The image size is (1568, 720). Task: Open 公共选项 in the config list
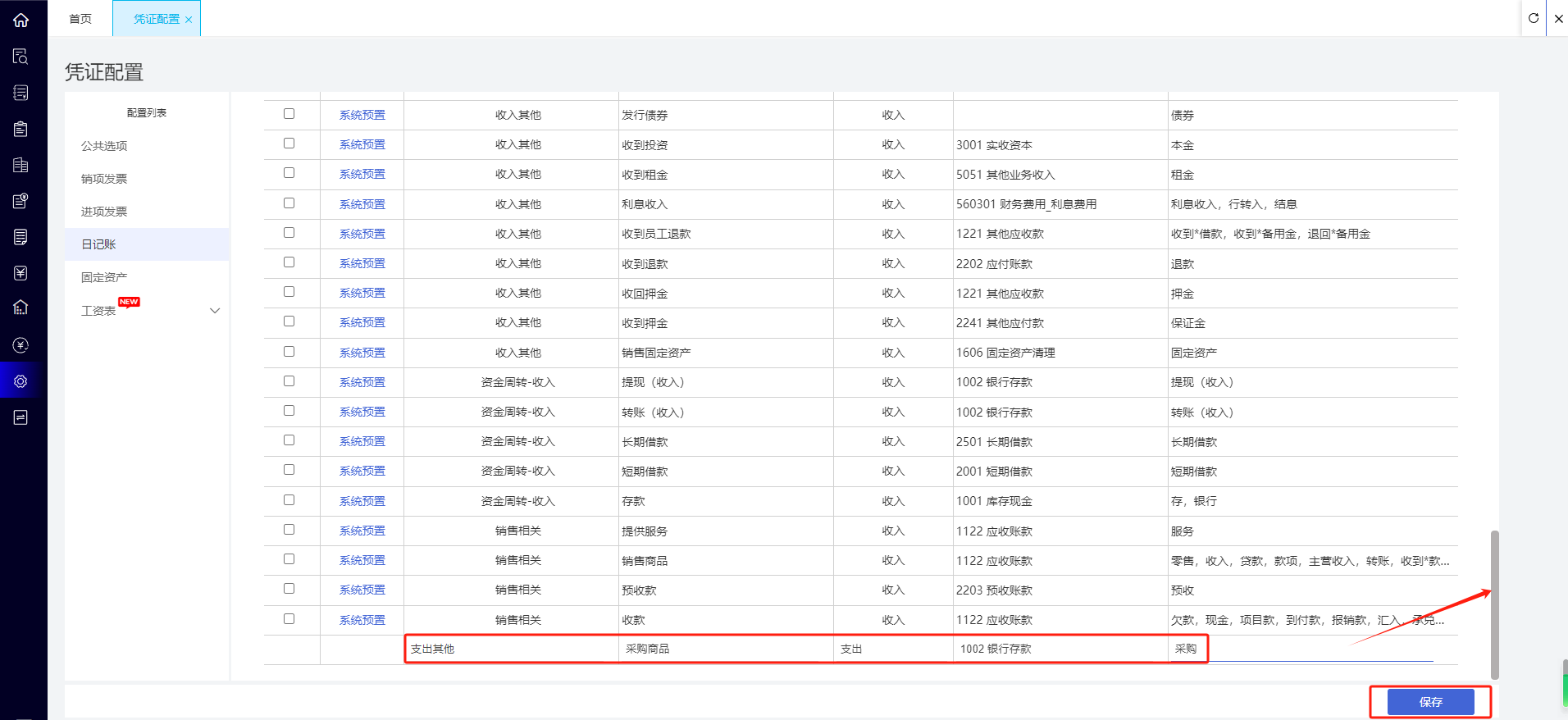coord(104,146)
